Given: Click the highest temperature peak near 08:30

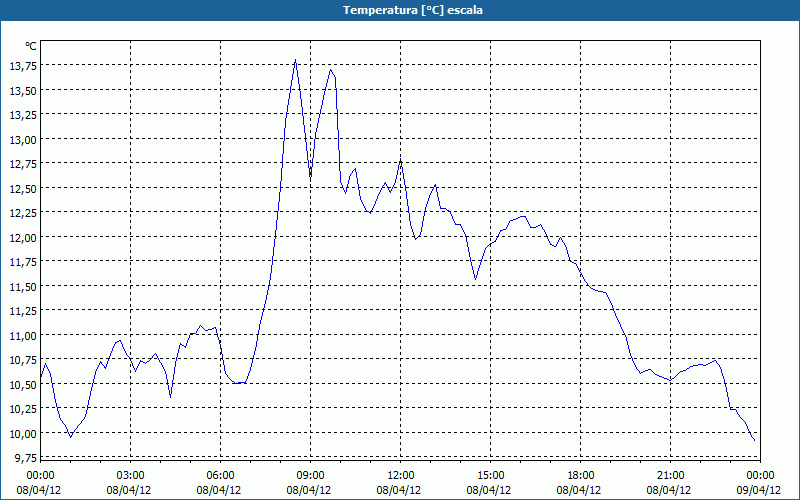Looking at the screenshot, I should tap(295, 60).
